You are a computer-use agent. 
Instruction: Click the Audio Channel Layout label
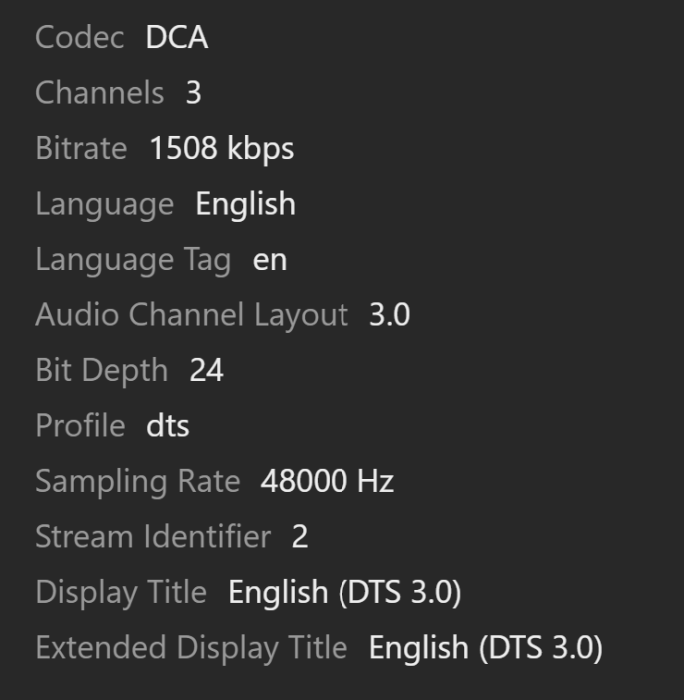tap(191, 315)
